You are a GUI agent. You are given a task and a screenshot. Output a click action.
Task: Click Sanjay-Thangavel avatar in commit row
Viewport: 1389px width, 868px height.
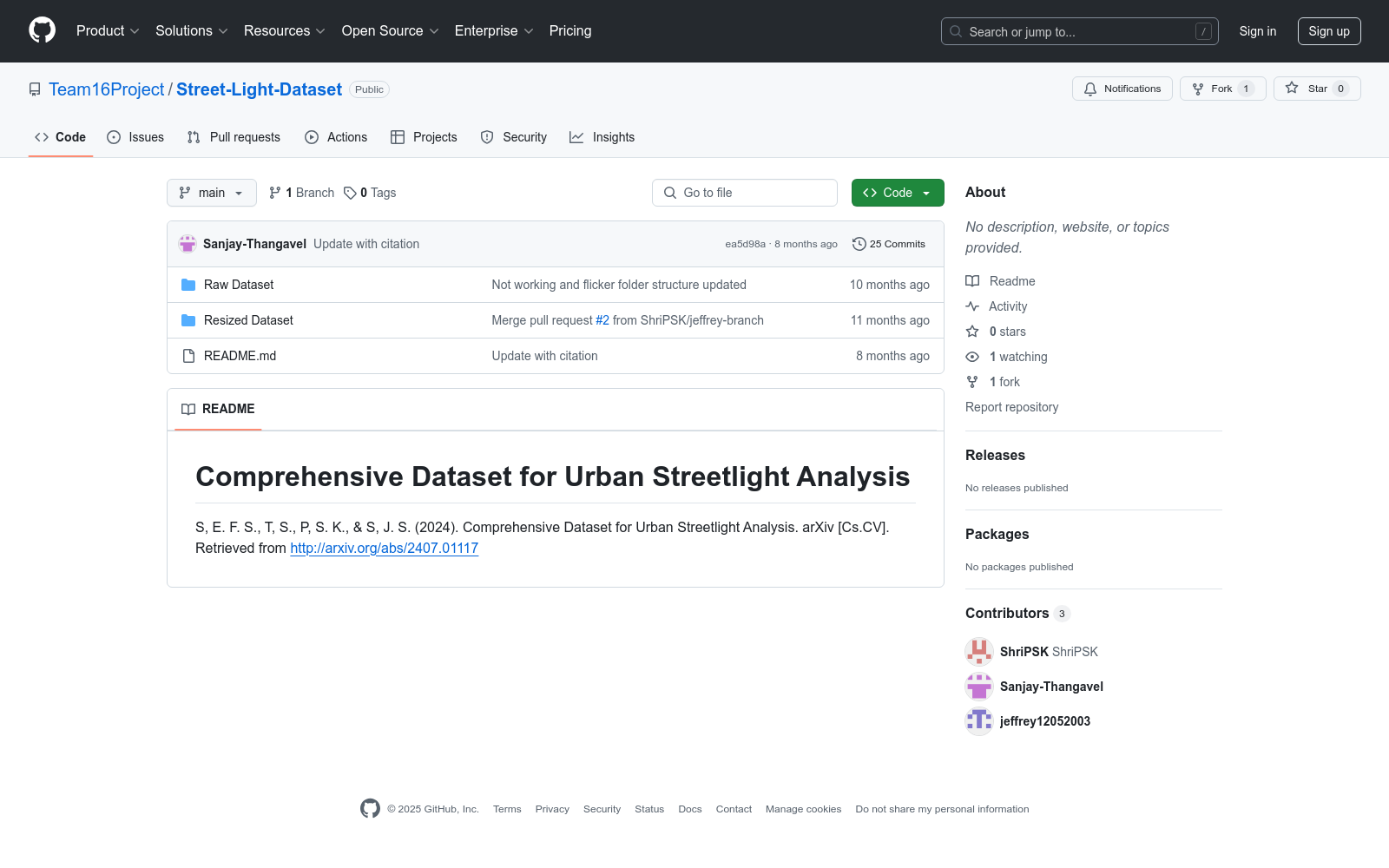click(188, 244)
